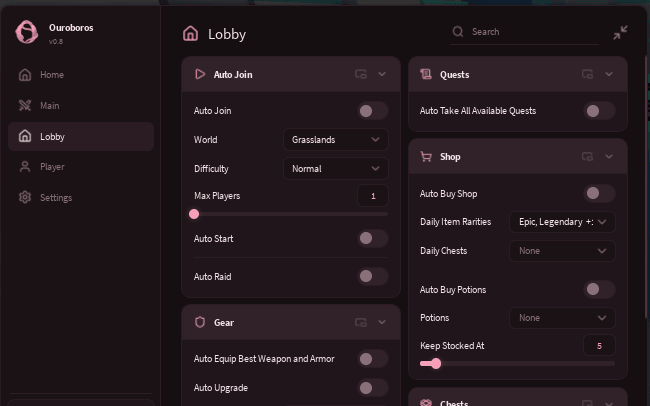This screenshot has height=406, width=650.
Task: Click the Lobby house icon in sidebar
Action: pos(25,136)
